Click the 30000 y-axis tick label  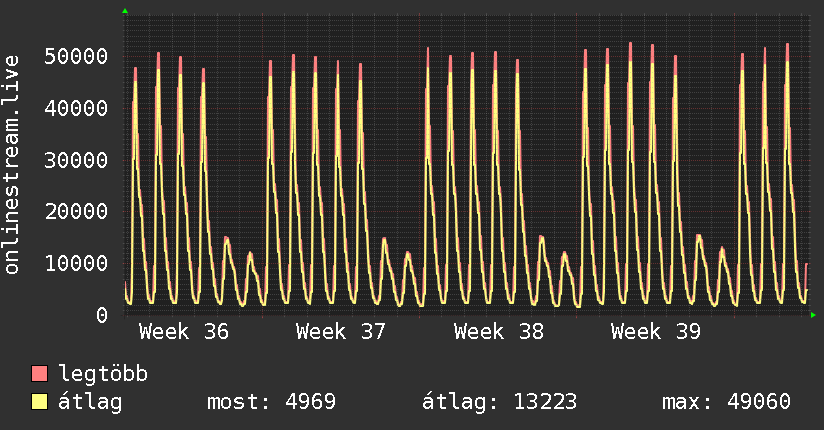(x=76, y=160)
